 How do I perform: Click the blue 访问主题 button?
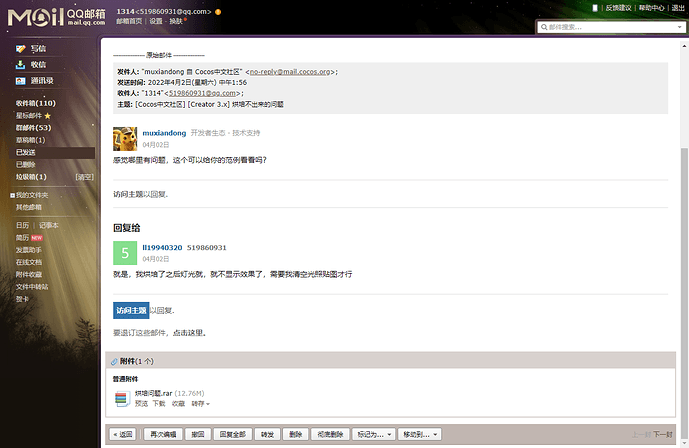[x=131, y=311]
